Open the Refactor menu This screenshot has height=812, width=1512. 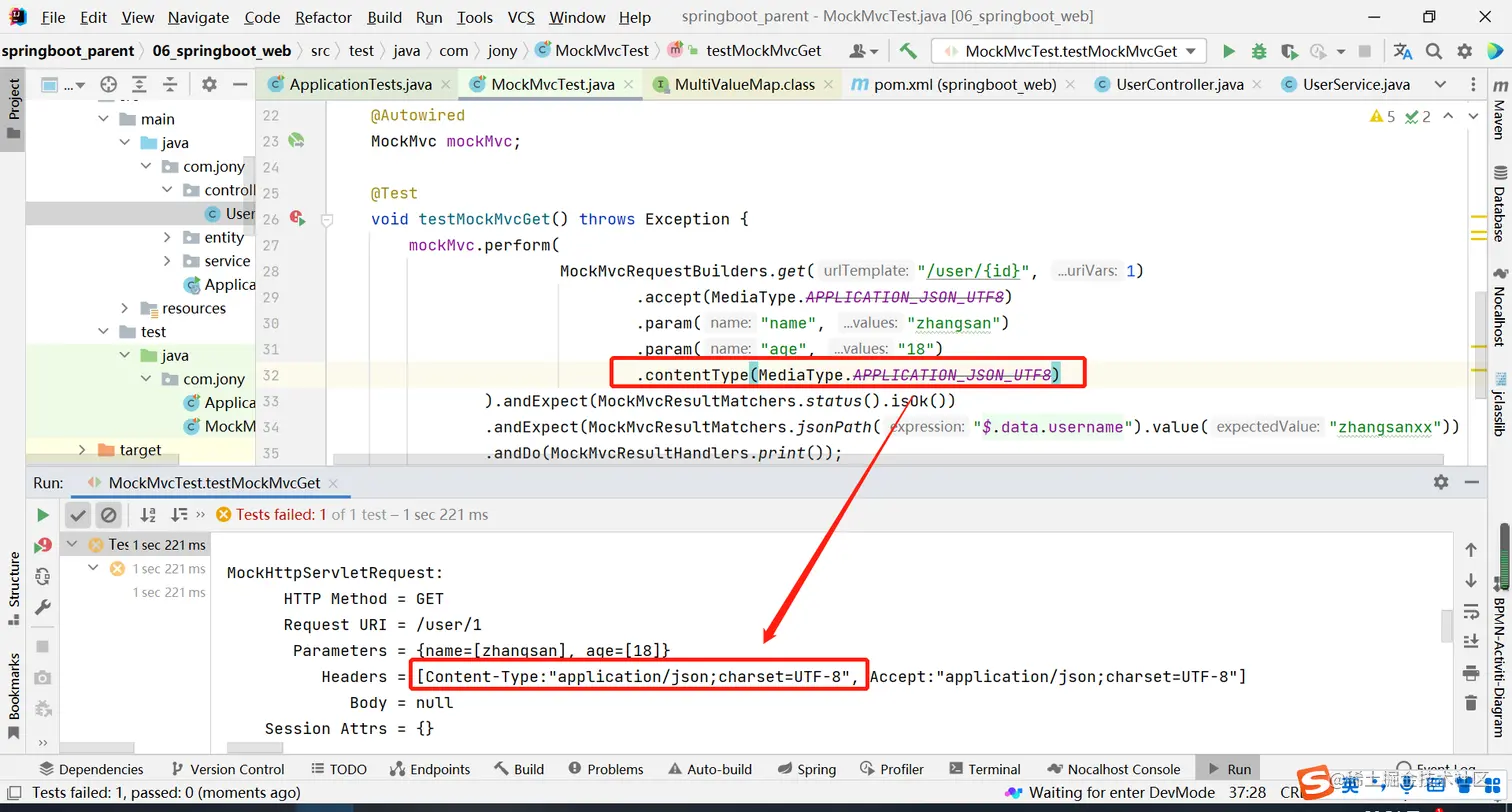click(324, 17)
